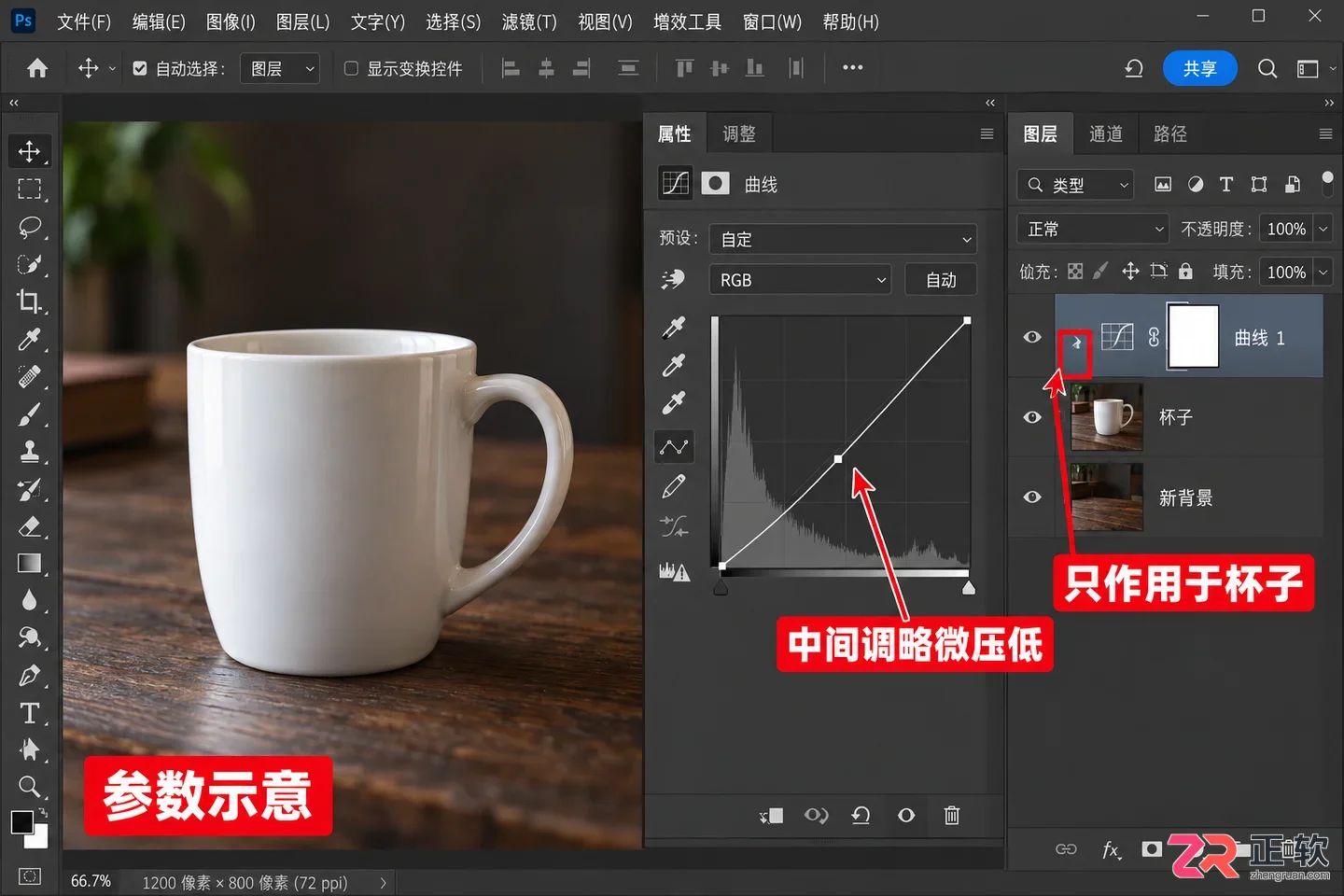Open the 文件(F) menu
1344x896 pixels.
84,21
